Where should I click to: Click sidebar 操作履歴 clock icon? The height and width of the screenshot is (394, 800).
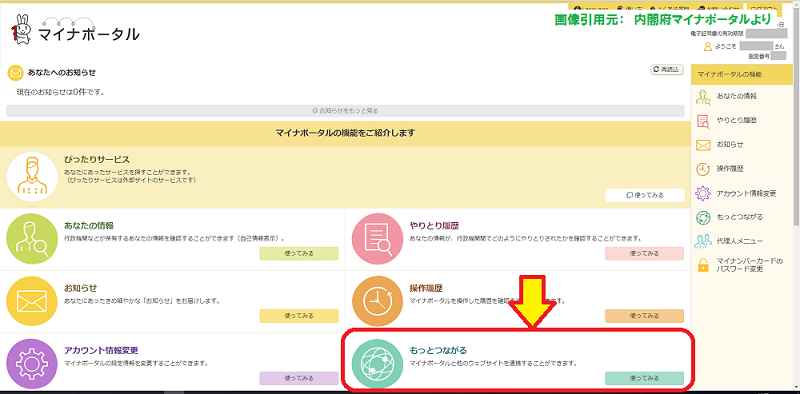tap(703, 169)
